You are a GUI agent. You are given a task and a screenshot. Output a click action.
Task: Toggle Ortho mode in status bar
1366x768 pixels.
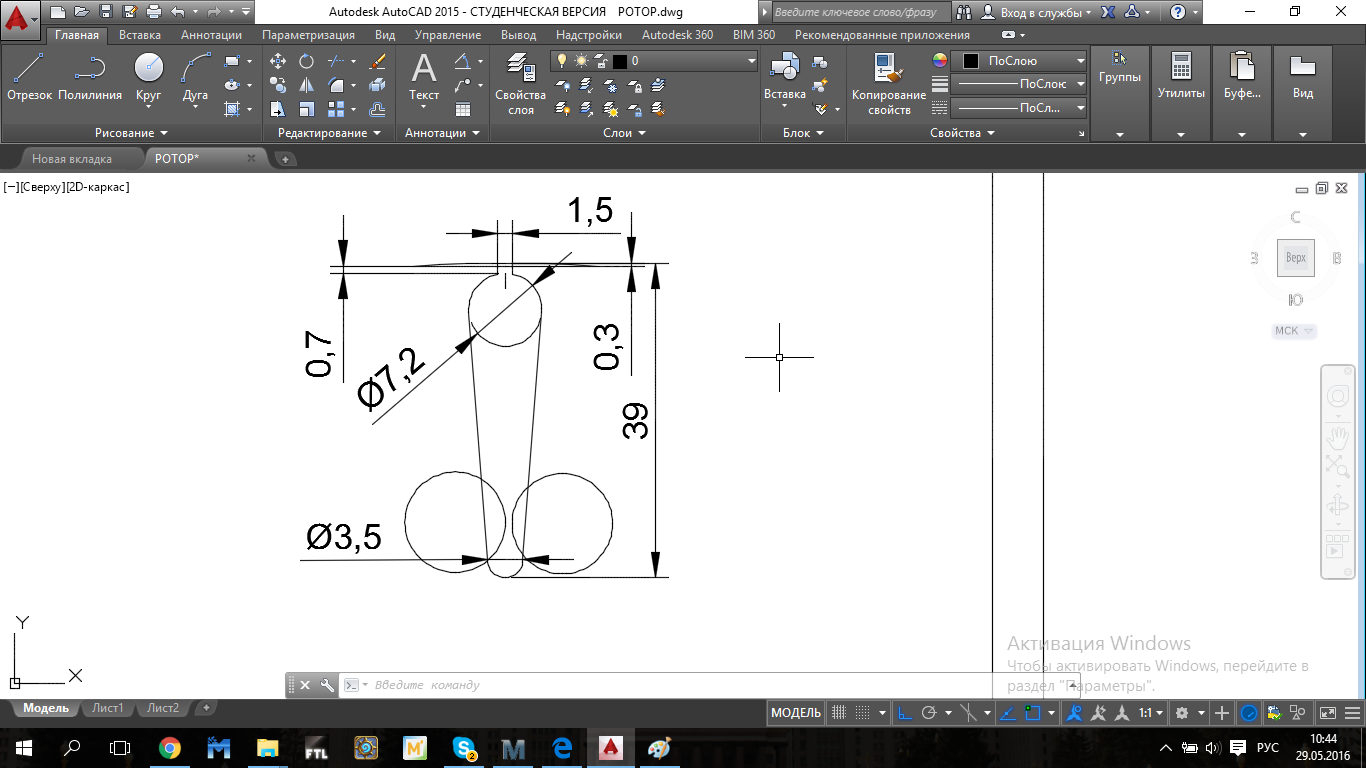pyautogui.click(x=904, y=713)
